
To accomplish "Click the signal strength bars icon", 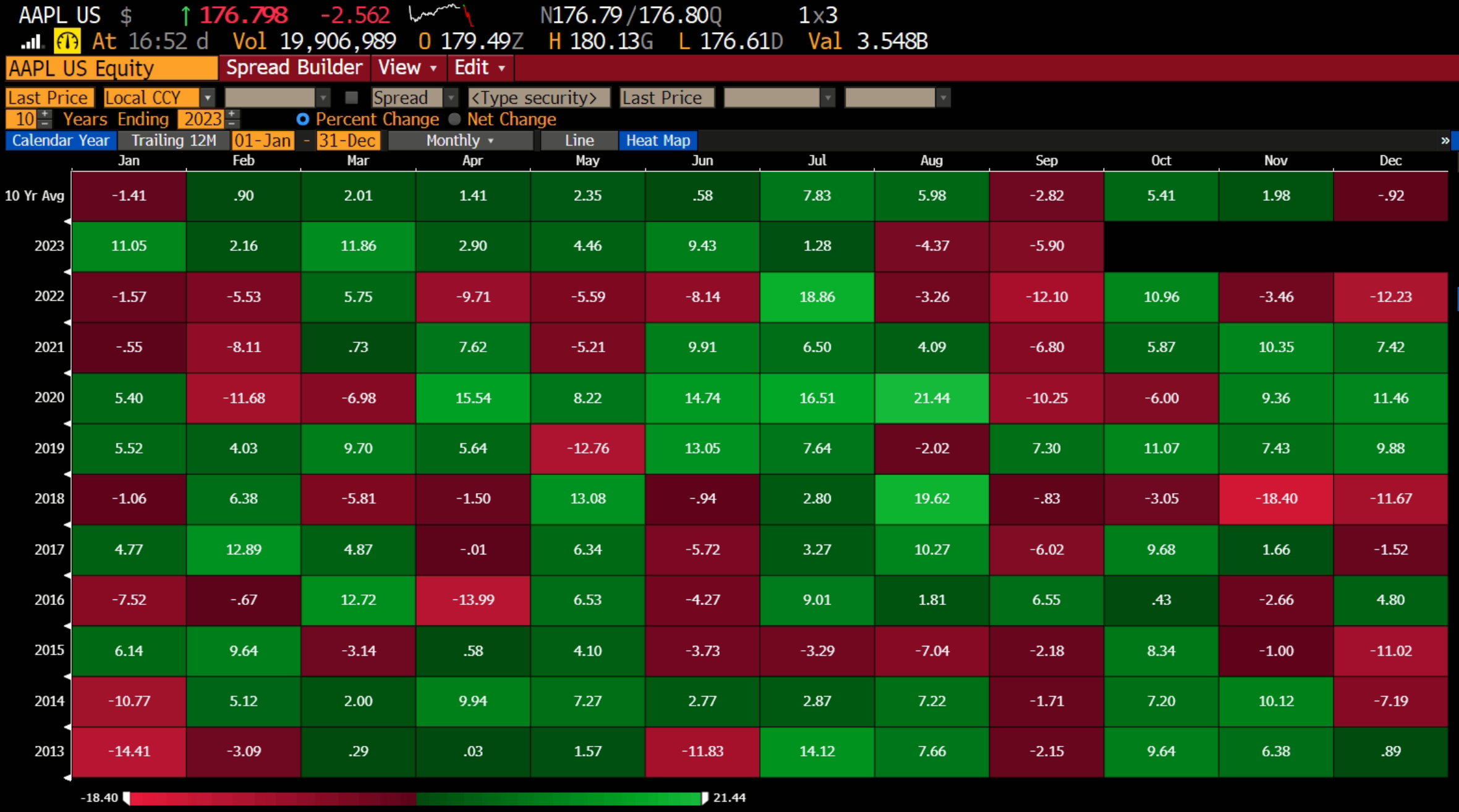I will click(30, 41).
